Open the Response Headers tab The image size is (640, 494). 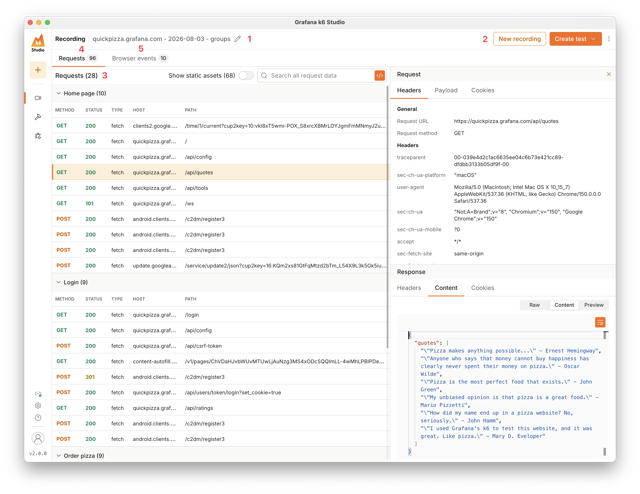[409, 288]
